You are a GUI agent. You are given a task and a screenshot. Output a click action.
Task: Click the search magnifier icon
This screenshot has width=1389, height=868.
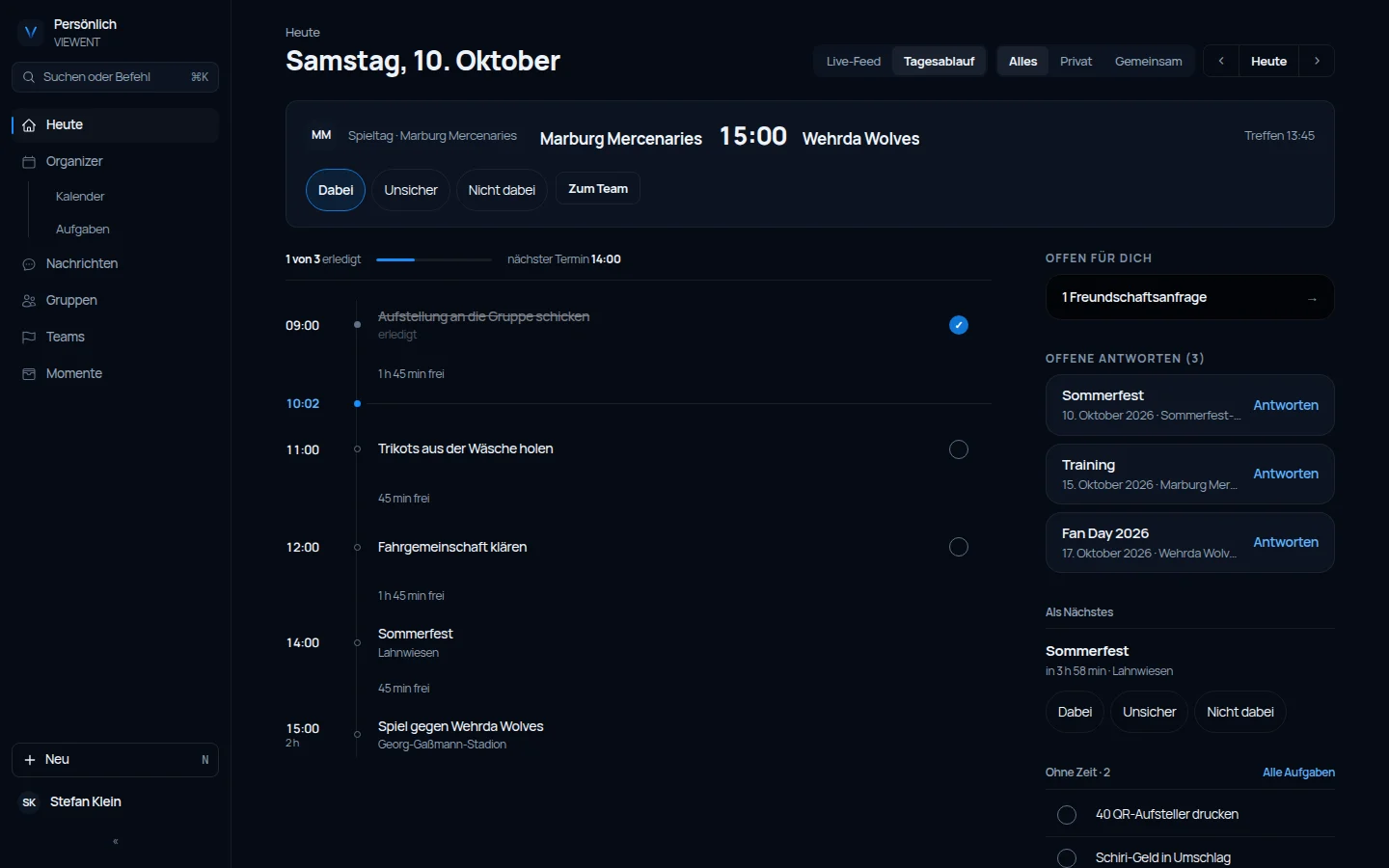(x=29, y=77)
